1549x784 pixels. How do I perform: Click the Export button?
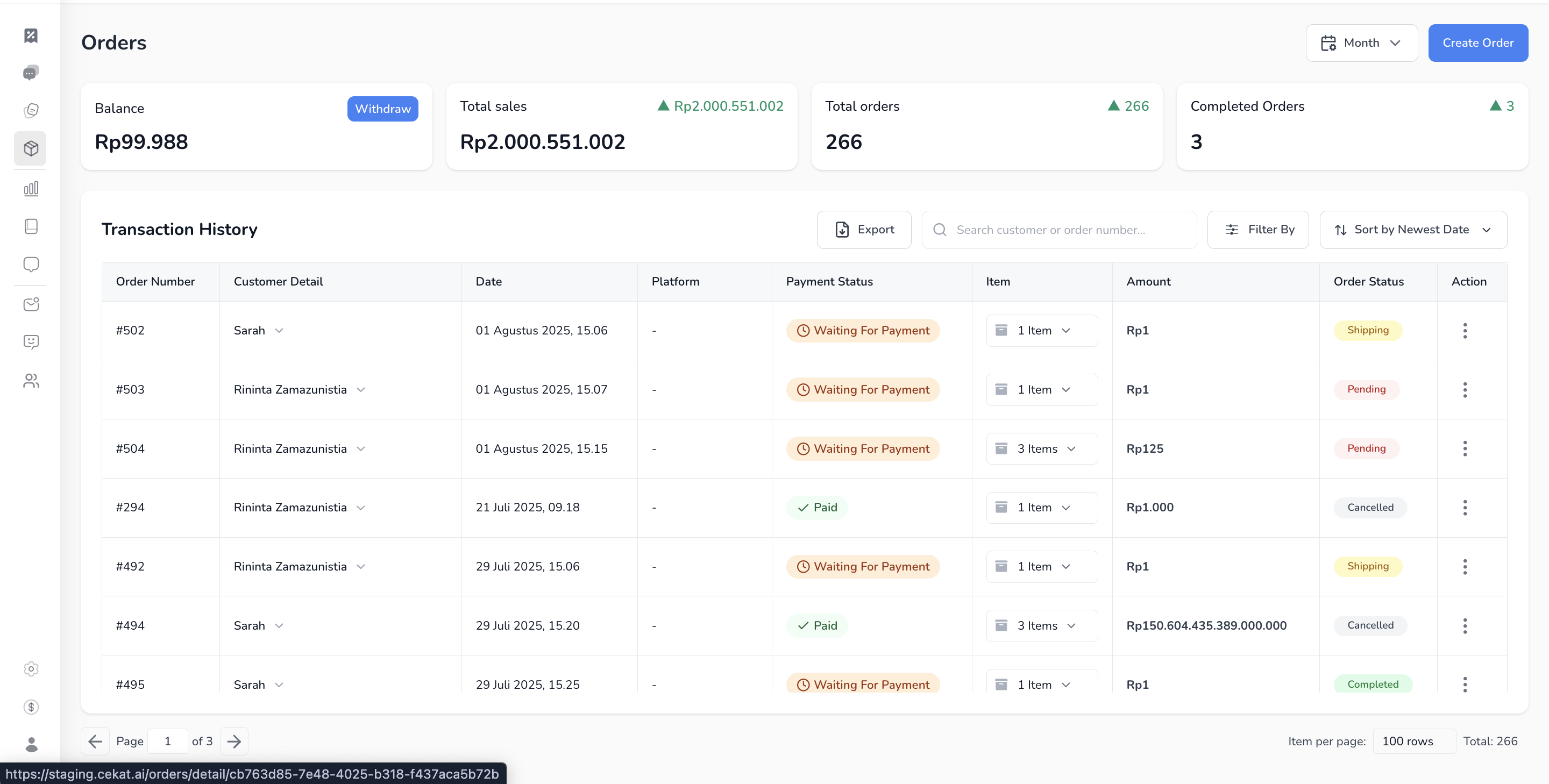pyautogui.click(x=863, y=229)
